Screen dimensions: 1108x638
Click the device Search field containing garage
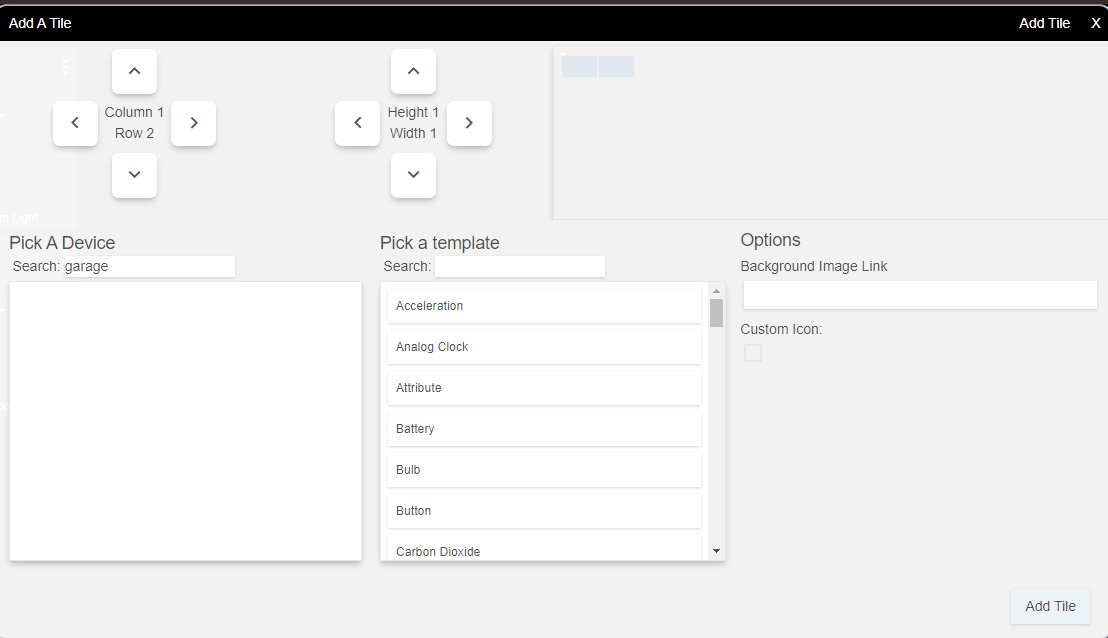coord(147,267)
